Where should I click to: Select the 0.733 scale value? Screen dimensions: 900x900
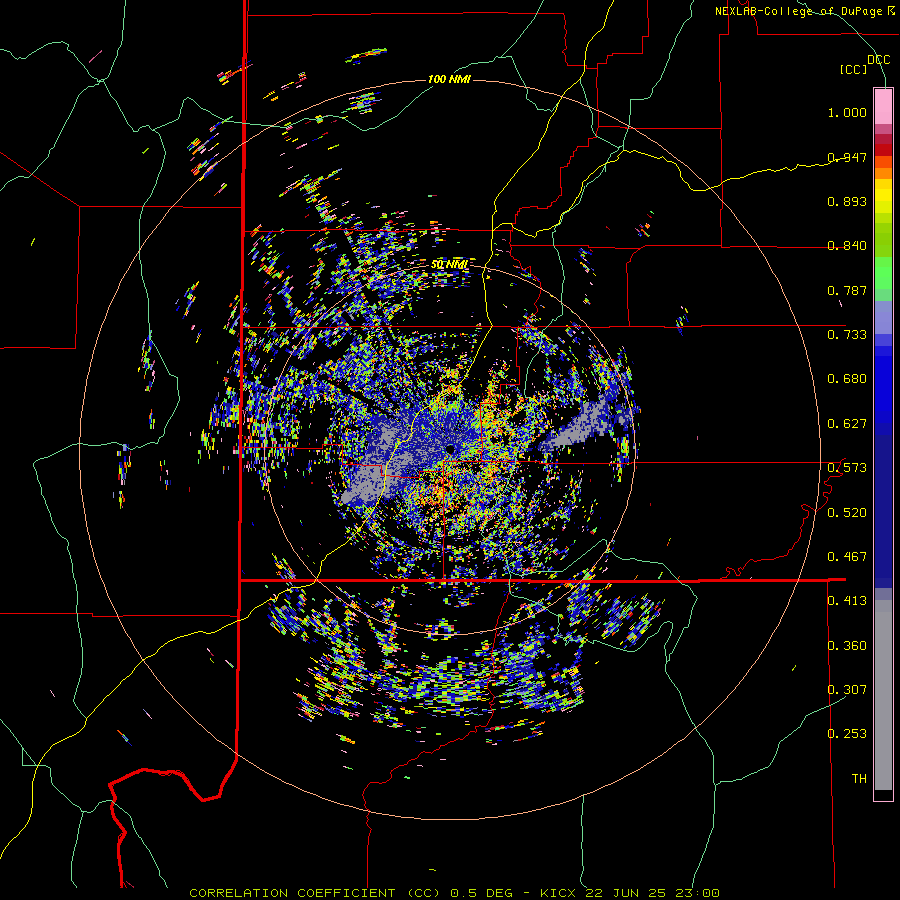(x=847, y=335)
